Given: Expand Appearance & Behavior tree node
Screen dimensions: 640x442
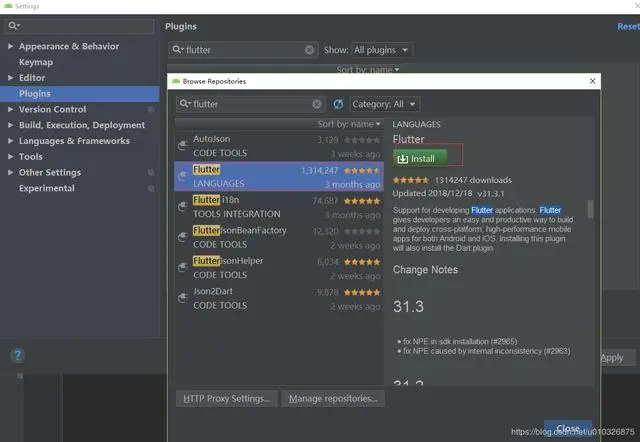Looking at the screenshot, I should (x=10, y=46).
